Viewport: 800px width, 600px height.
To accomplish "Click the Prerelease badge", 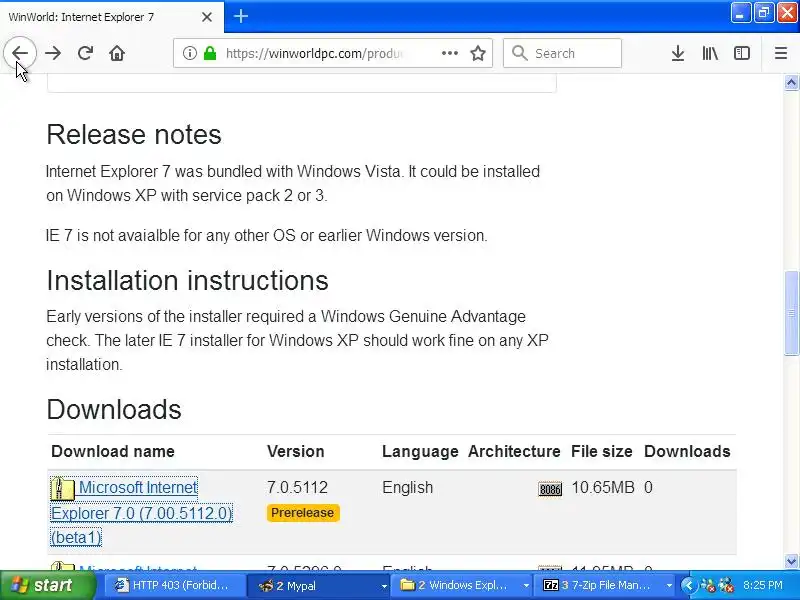I will pos(303,513).
